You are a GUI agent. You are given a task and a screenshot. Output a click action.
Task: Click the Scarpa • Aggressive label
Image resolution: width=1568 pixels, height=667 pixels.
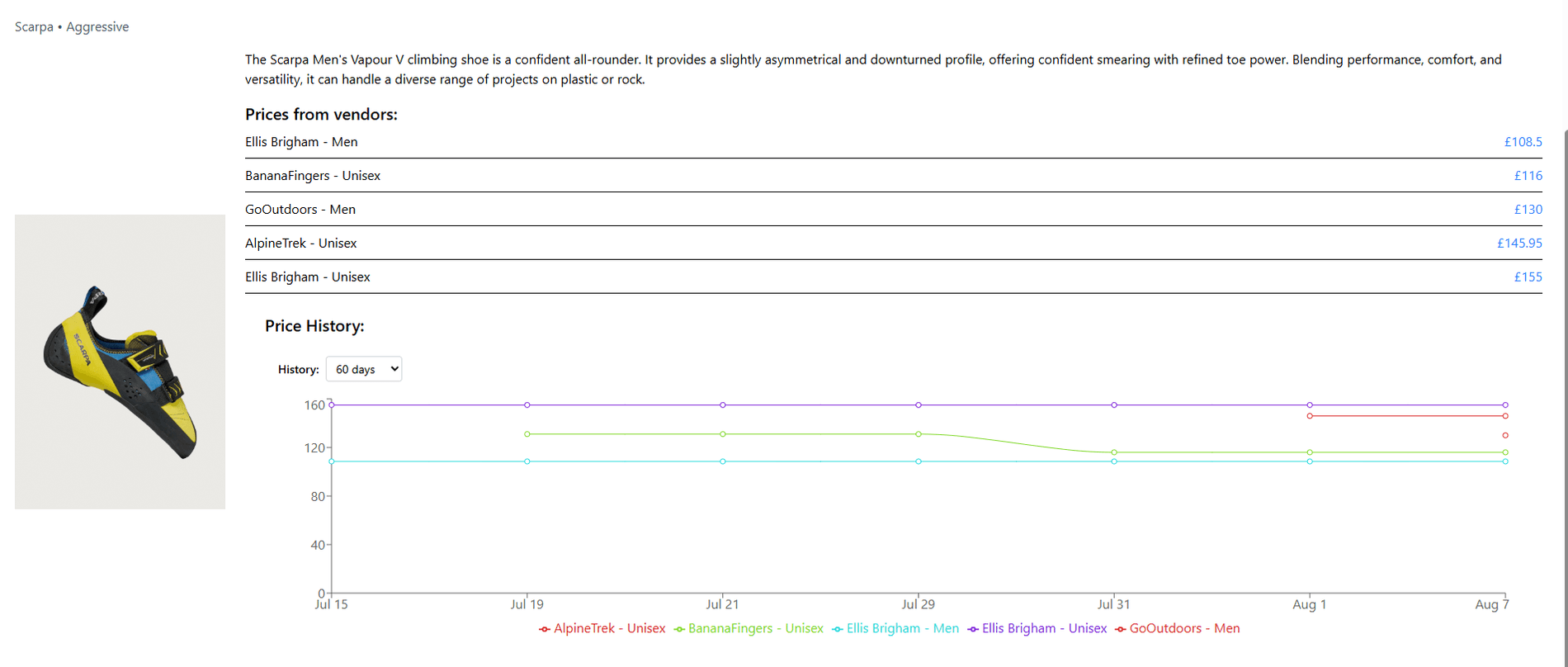click(72, 26)
